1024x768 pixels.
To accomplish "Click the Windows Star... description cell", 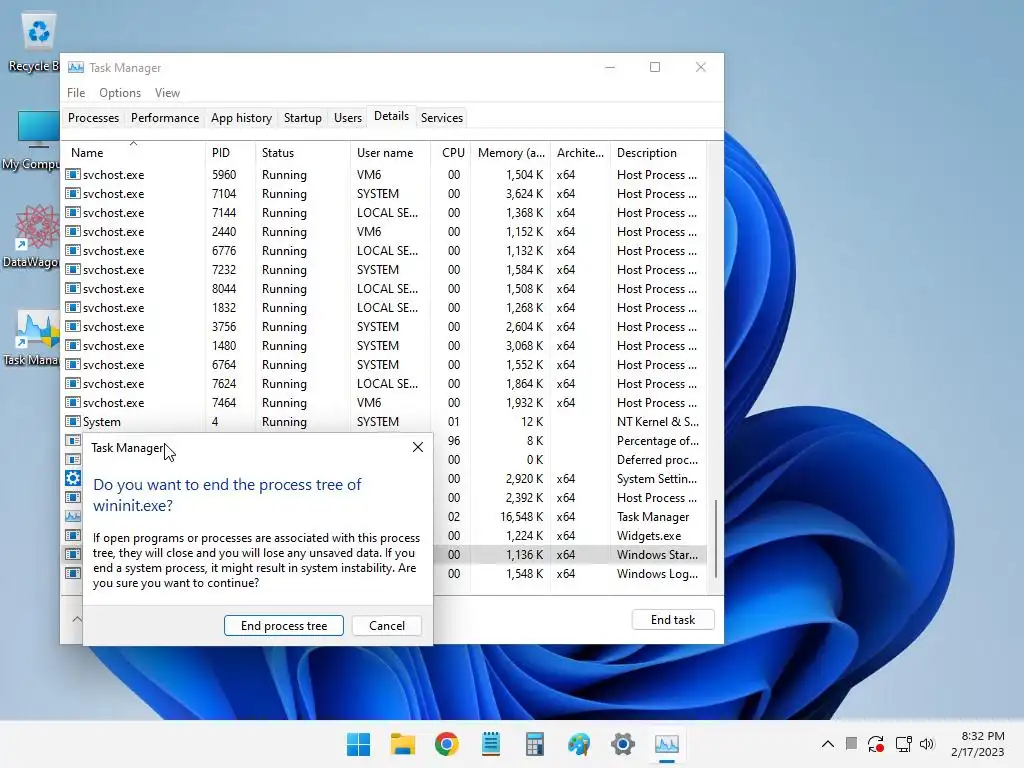I will 657,554.
